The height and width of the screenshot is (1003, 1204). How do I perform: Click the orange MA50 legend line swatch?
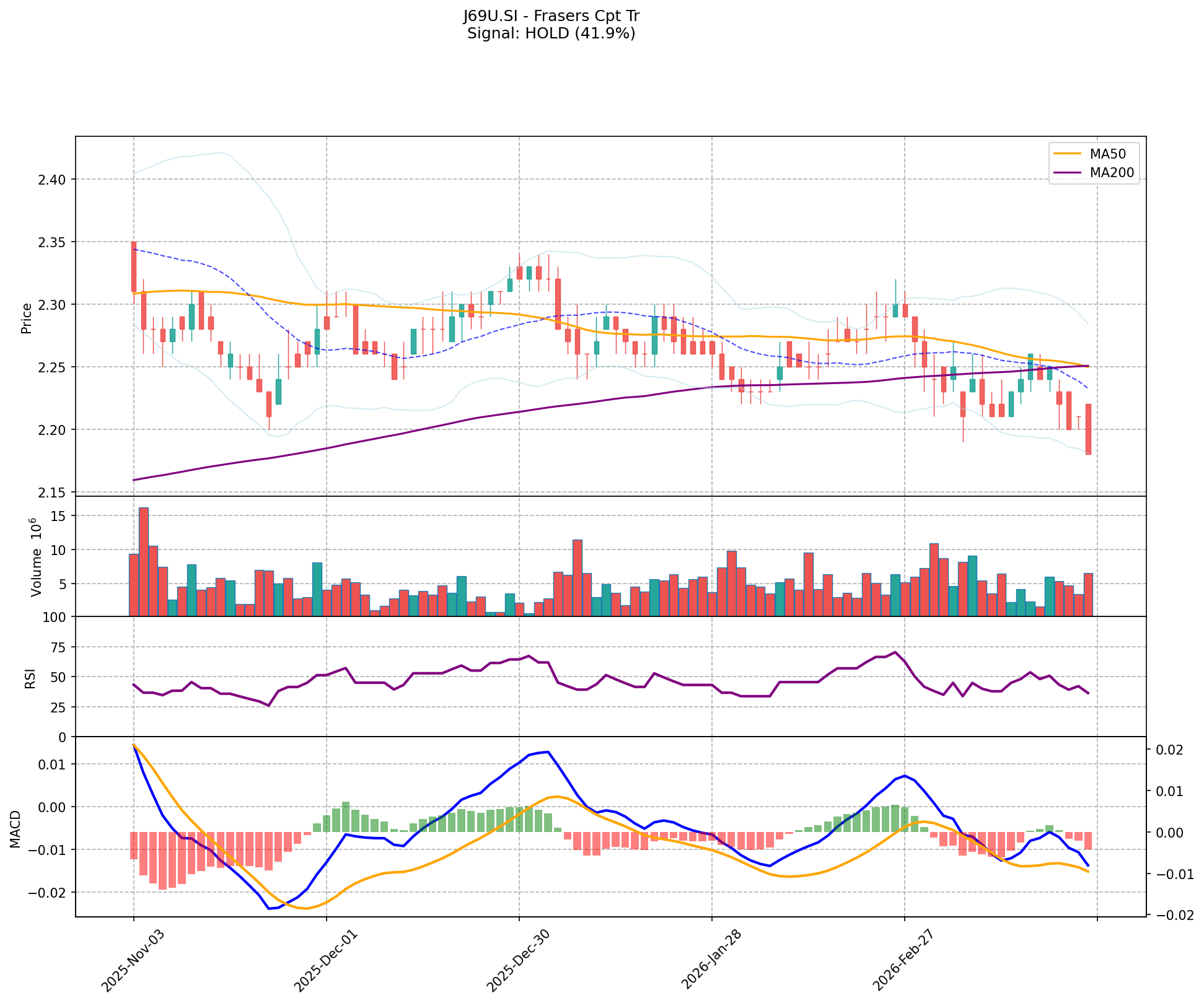[1067, 154]
